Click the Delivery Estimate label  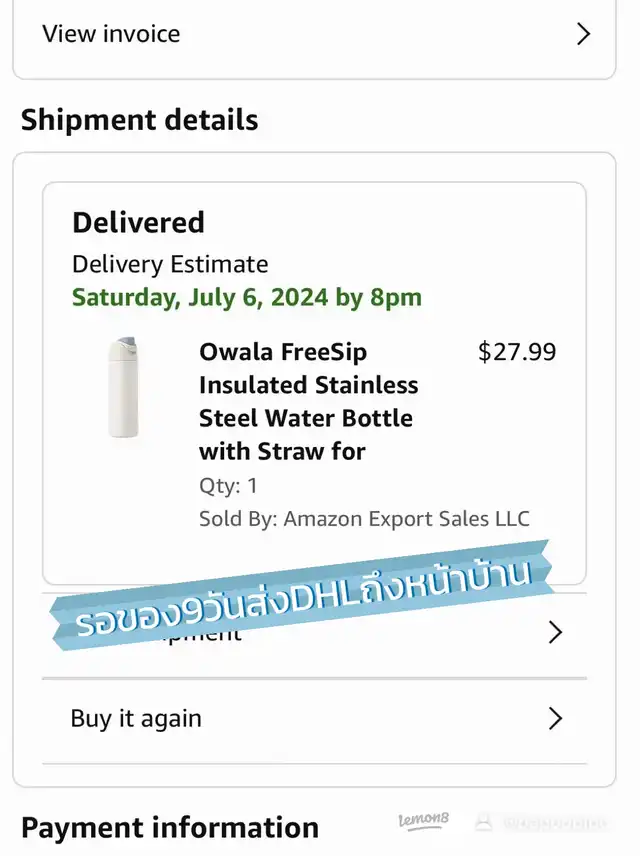click(x=170, y=264)
